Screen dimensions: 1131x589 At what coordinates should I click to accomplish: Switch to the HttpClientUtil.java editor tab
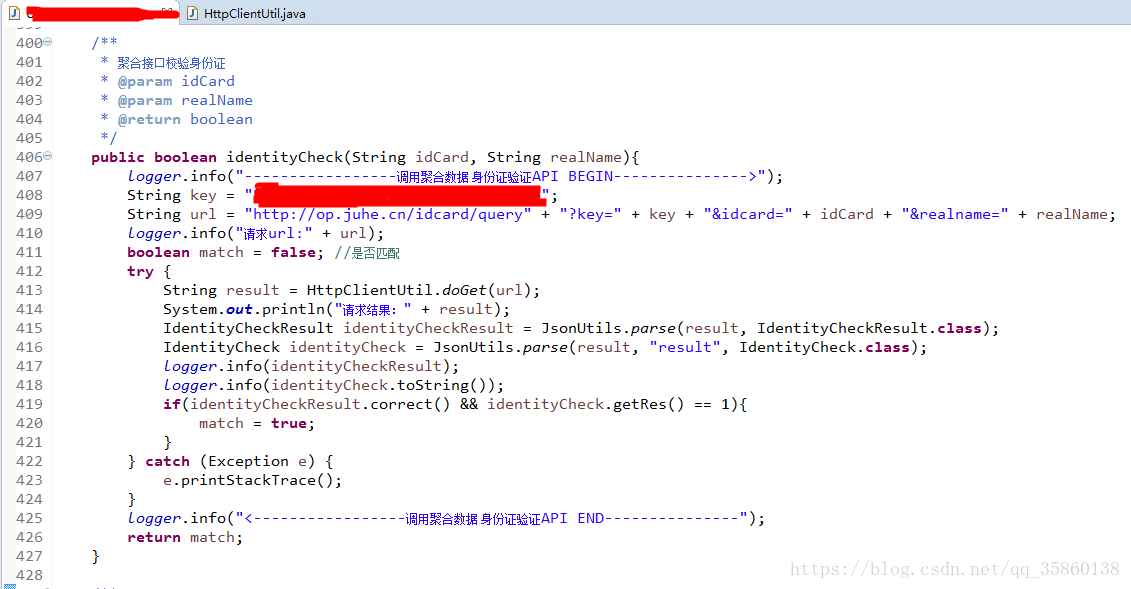pos(246,13)
